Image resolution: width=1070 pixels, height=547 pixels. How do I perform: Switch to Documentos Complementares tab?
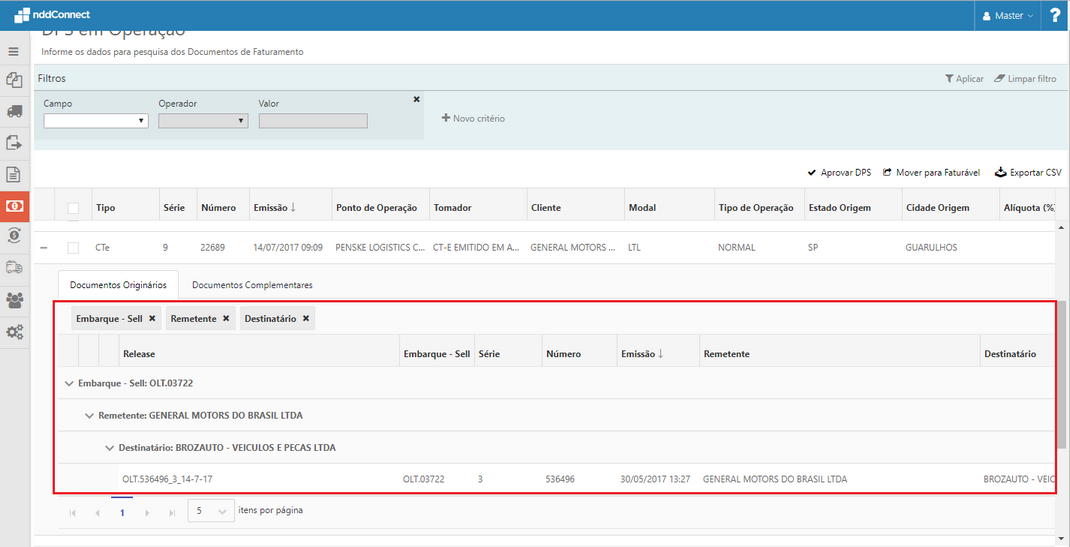coord(252,285)
